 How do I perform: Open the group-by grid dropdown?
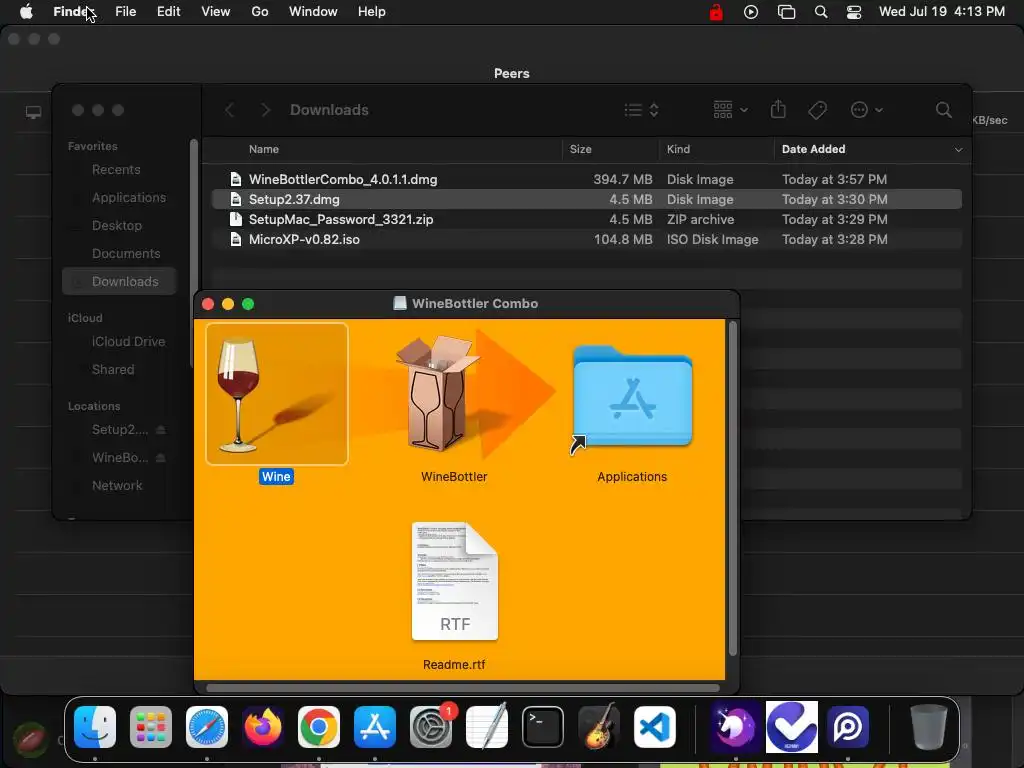(730, 110)
